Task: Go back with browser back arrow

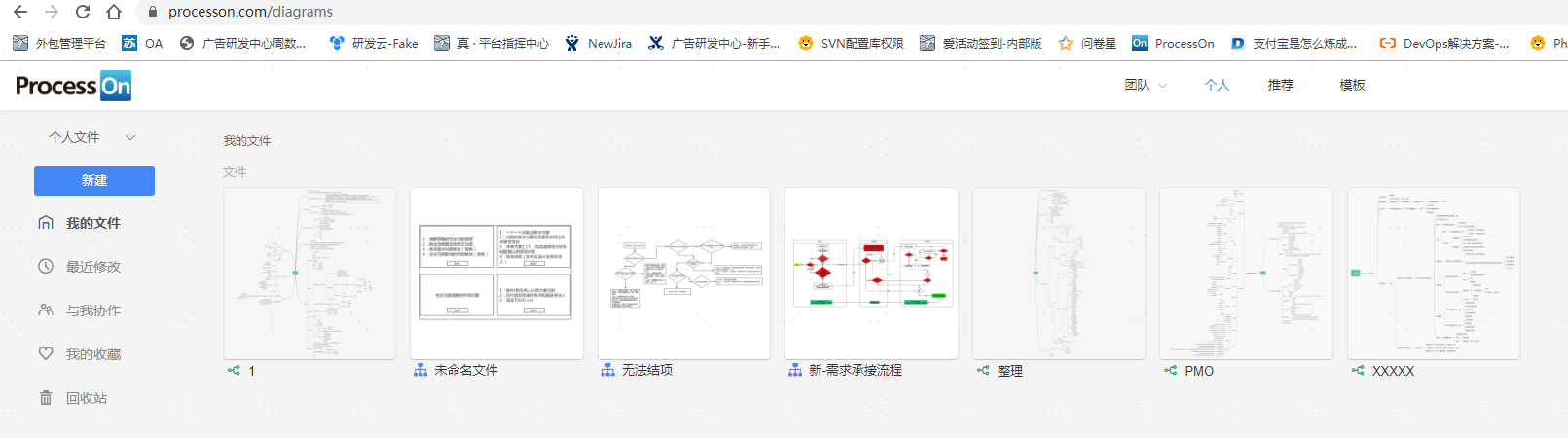Action: click(19, 12)
